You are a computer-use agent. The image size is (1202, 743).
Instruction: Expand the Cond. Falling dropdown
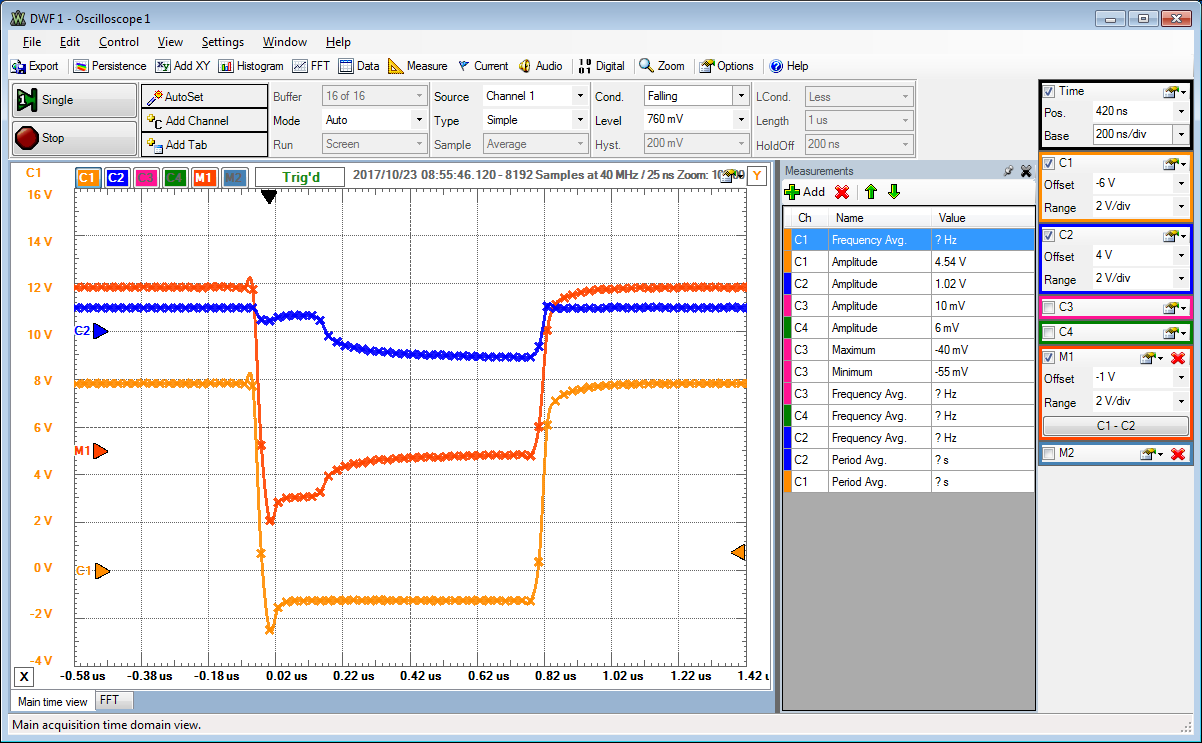[740, 96]
